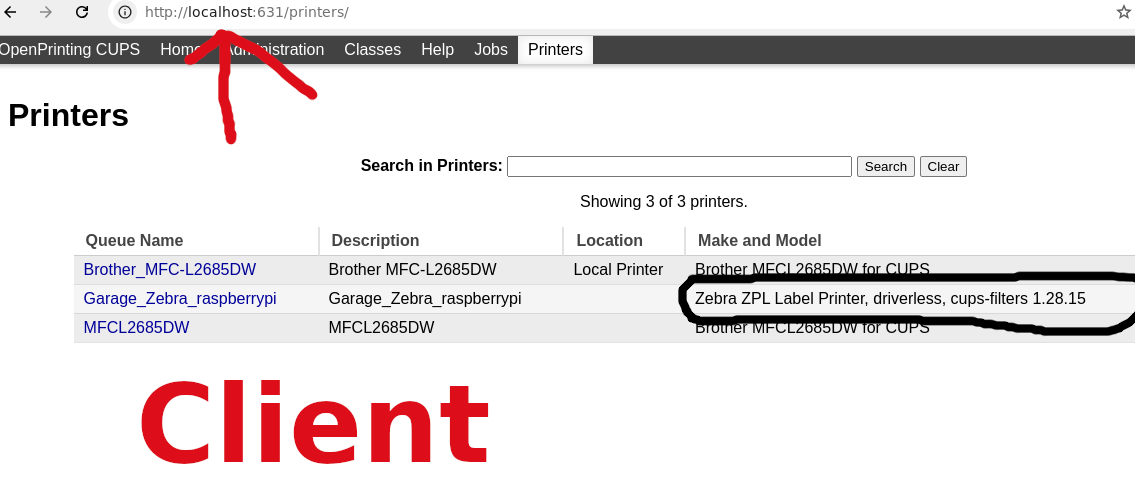Image resolution: width=1135 pixels, height=488 pixels.
Task: Open the Classes tab
Action: click(372, 50)
